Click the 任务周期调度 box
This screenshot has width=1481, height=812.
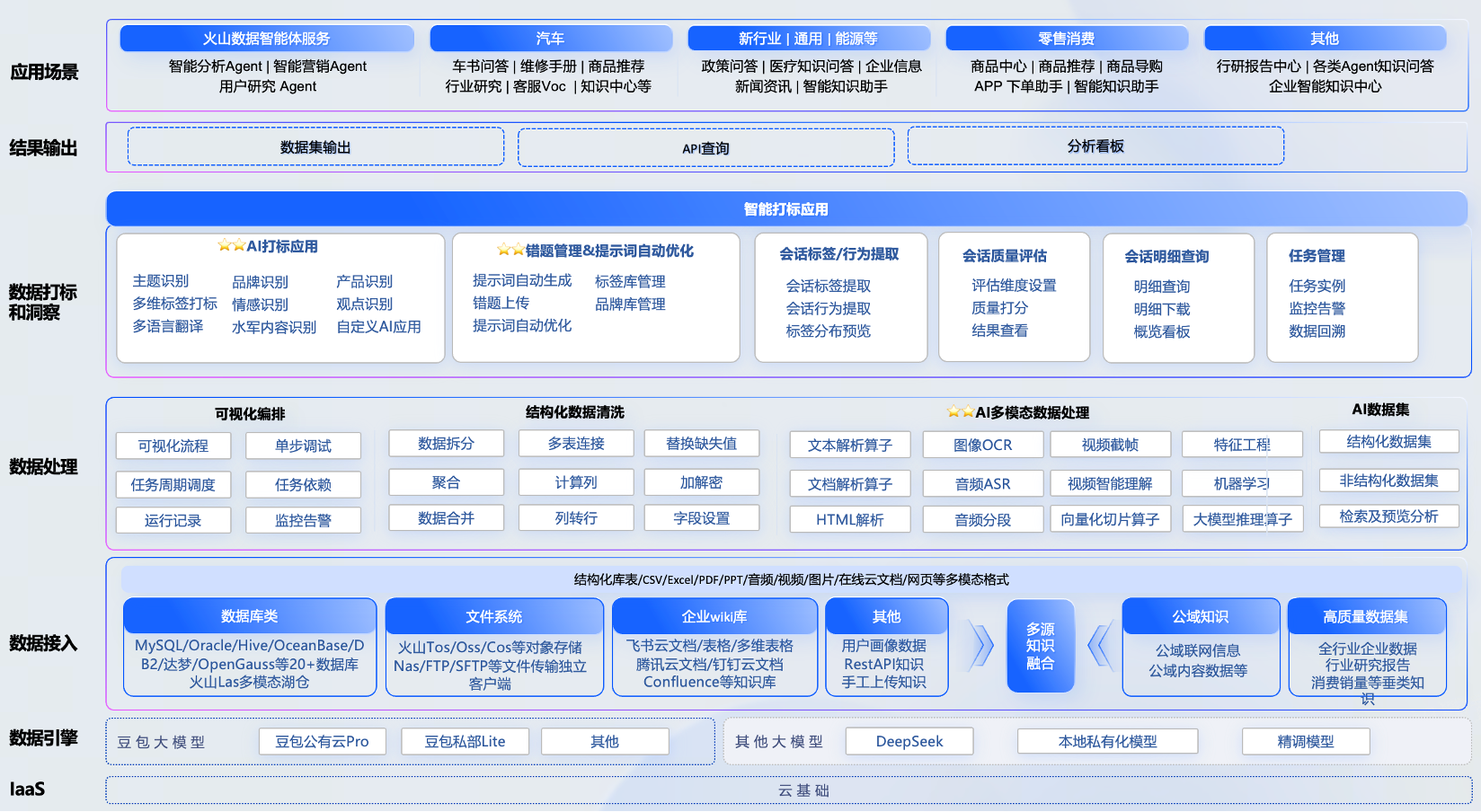173,484
